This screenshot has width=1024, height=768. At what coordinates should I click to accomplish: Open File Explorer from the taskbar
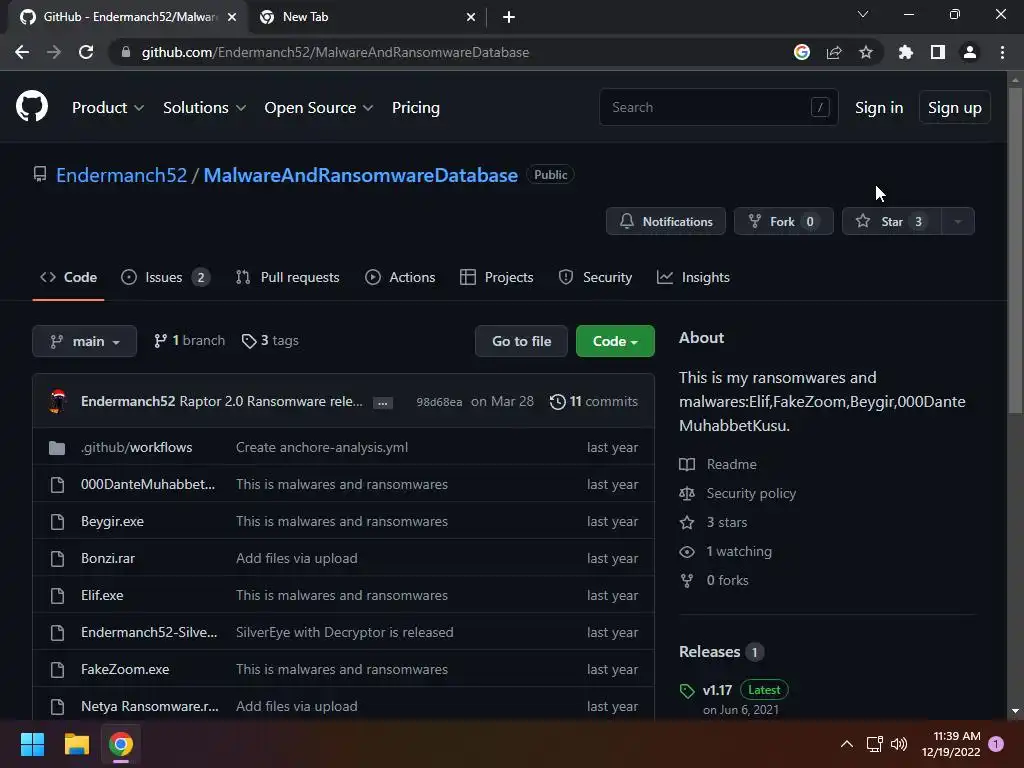[76, 744]
